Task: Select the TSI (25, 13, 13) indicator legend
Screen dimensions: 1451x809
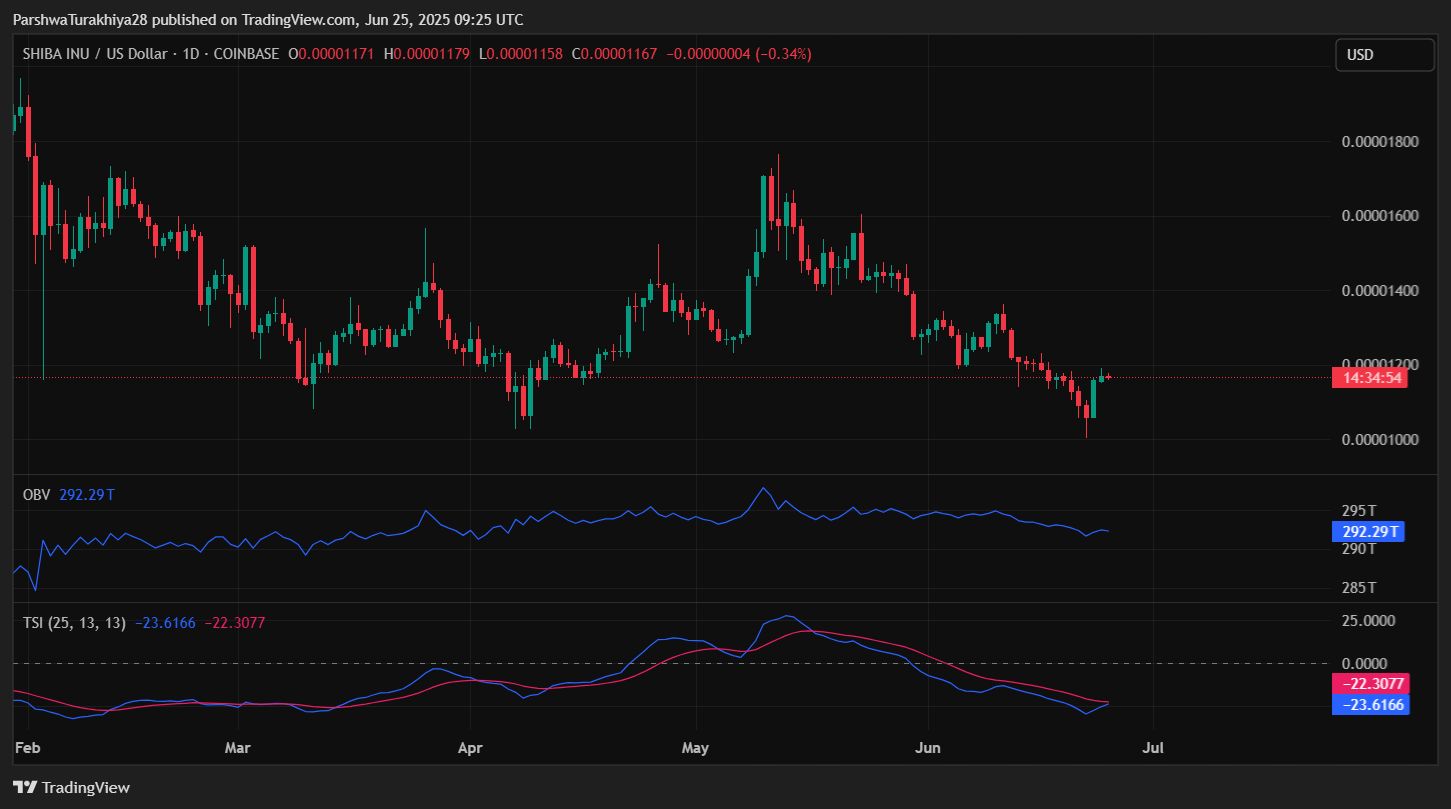Action: [x=74, y=623]
